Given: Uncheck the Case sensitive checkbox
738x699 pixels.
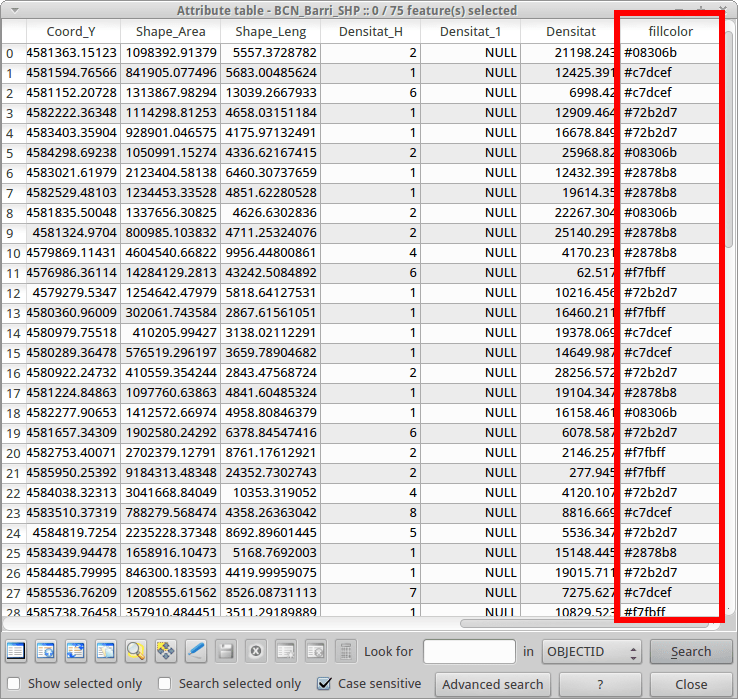Looking at the screenshot, I should (x=324, y=684).
